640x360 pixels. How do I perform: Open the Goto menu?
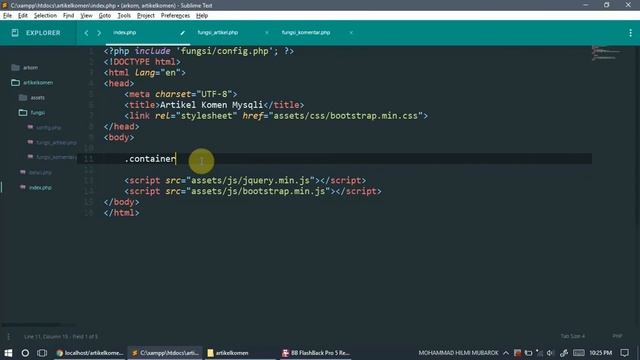click(105, 16)
